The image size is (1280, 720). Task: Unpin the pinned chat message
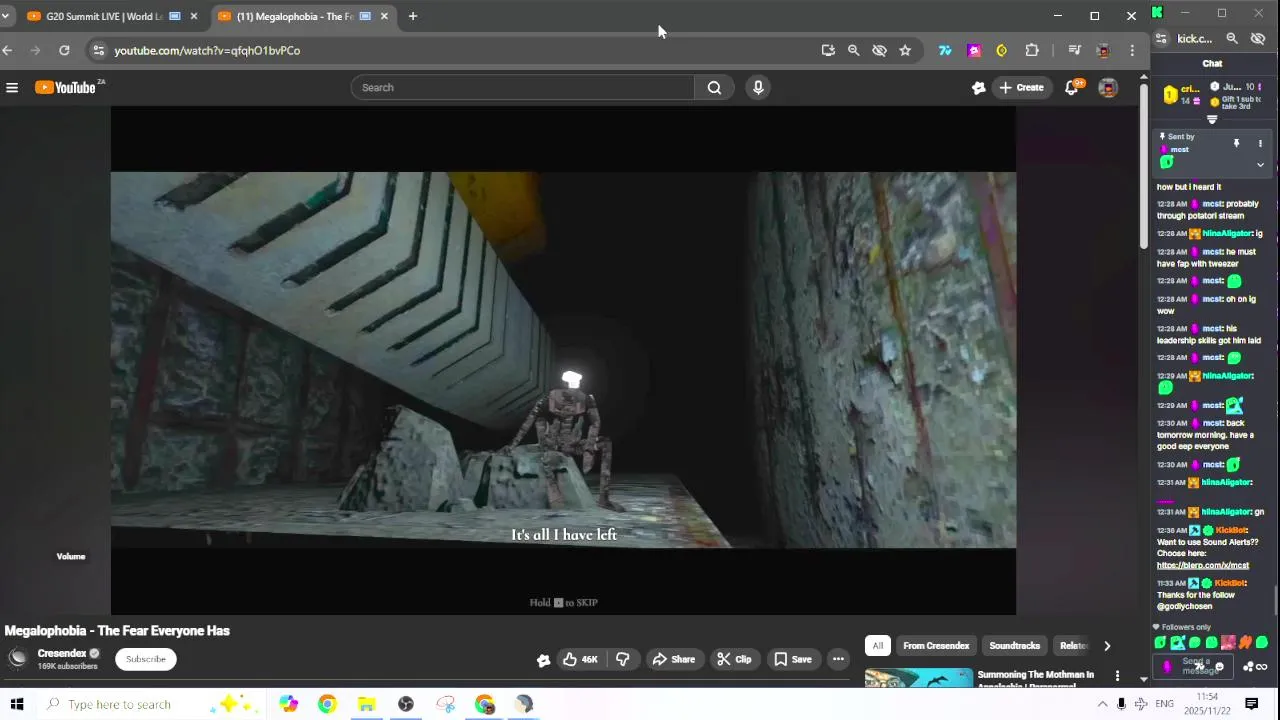coord(1236,144)
